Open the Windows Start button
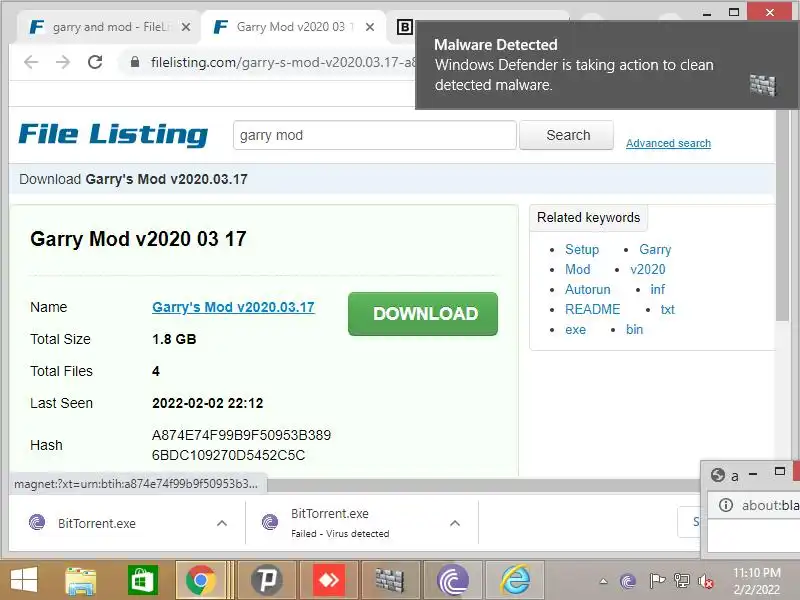This screenshot has width=800, height=600. [24, 580]
